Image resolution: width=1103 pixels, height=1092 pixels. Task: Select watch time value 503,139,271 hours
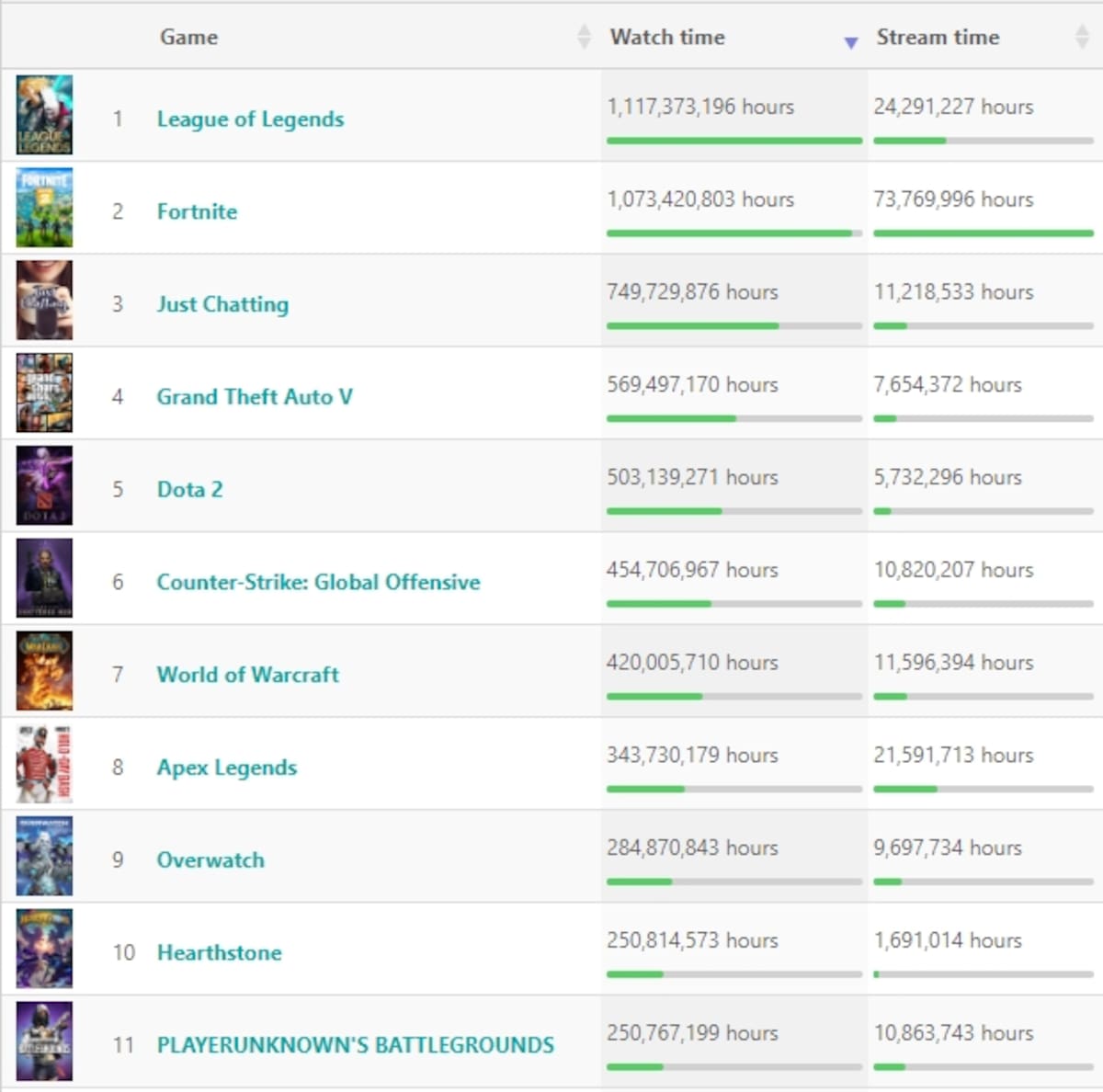pos(692,477)
